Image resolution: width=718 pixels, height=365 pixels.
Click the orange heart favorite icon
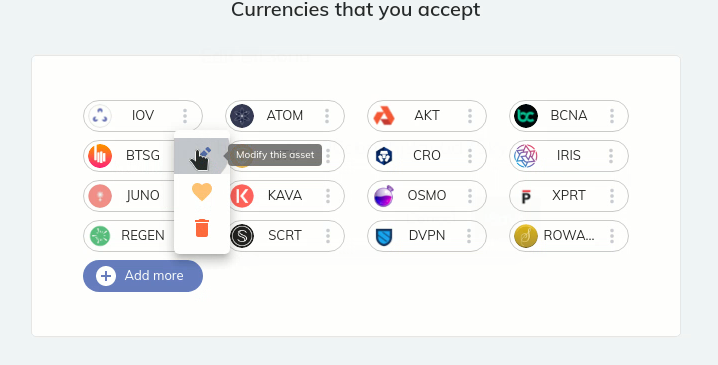pos(202,192)
